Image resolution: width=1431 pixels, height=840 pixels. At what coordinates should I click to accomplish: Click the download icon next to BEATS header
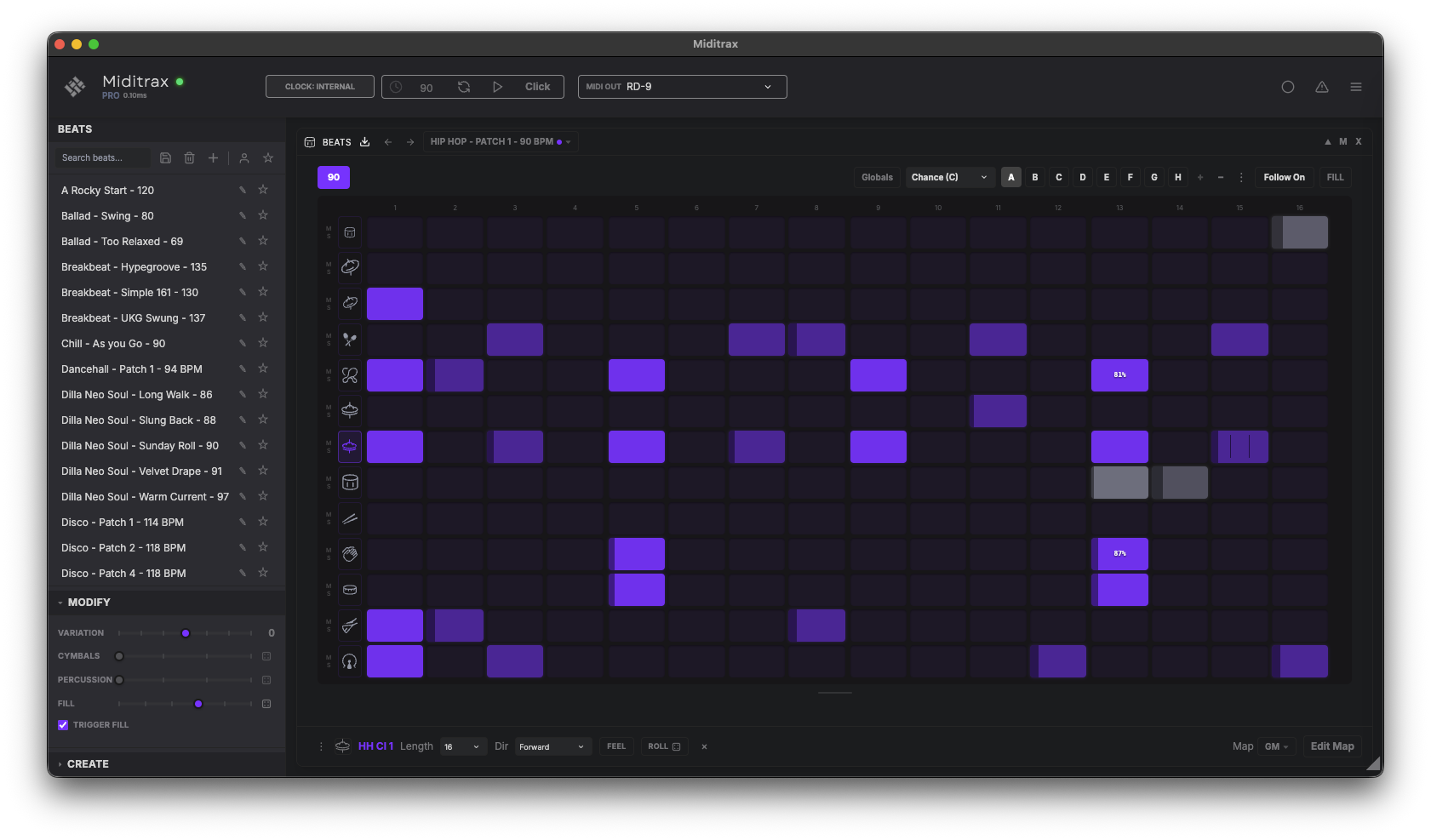pyautogui.click(x=365, y=142)
